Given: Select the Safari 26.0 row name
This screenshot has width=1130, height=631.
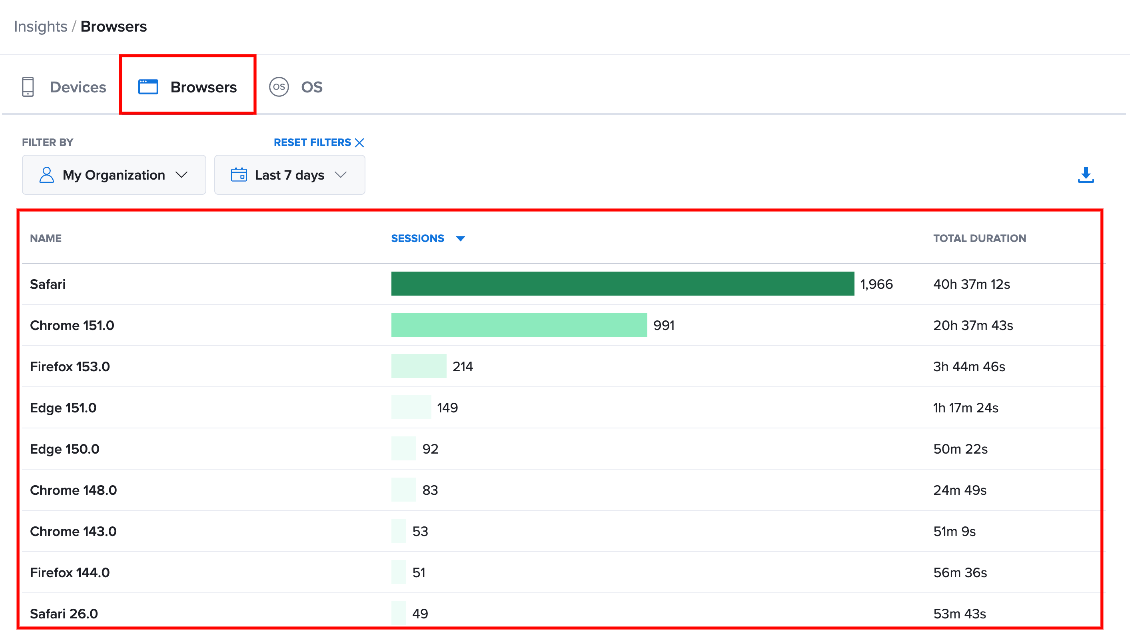Looking at the screenshot, I should 63,614.
